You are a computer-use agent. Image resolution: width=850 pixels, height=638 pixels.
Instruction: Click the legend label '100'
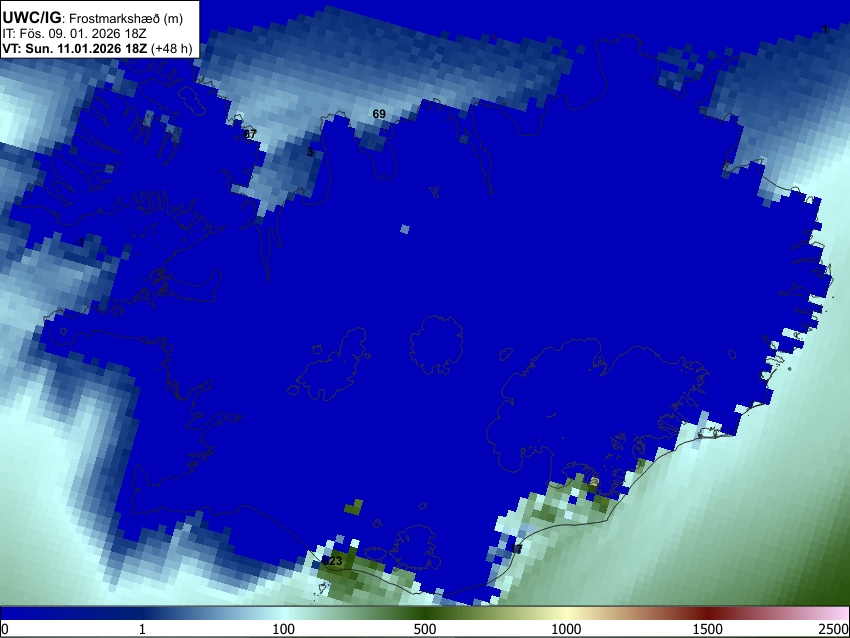[x=283, y=629]
